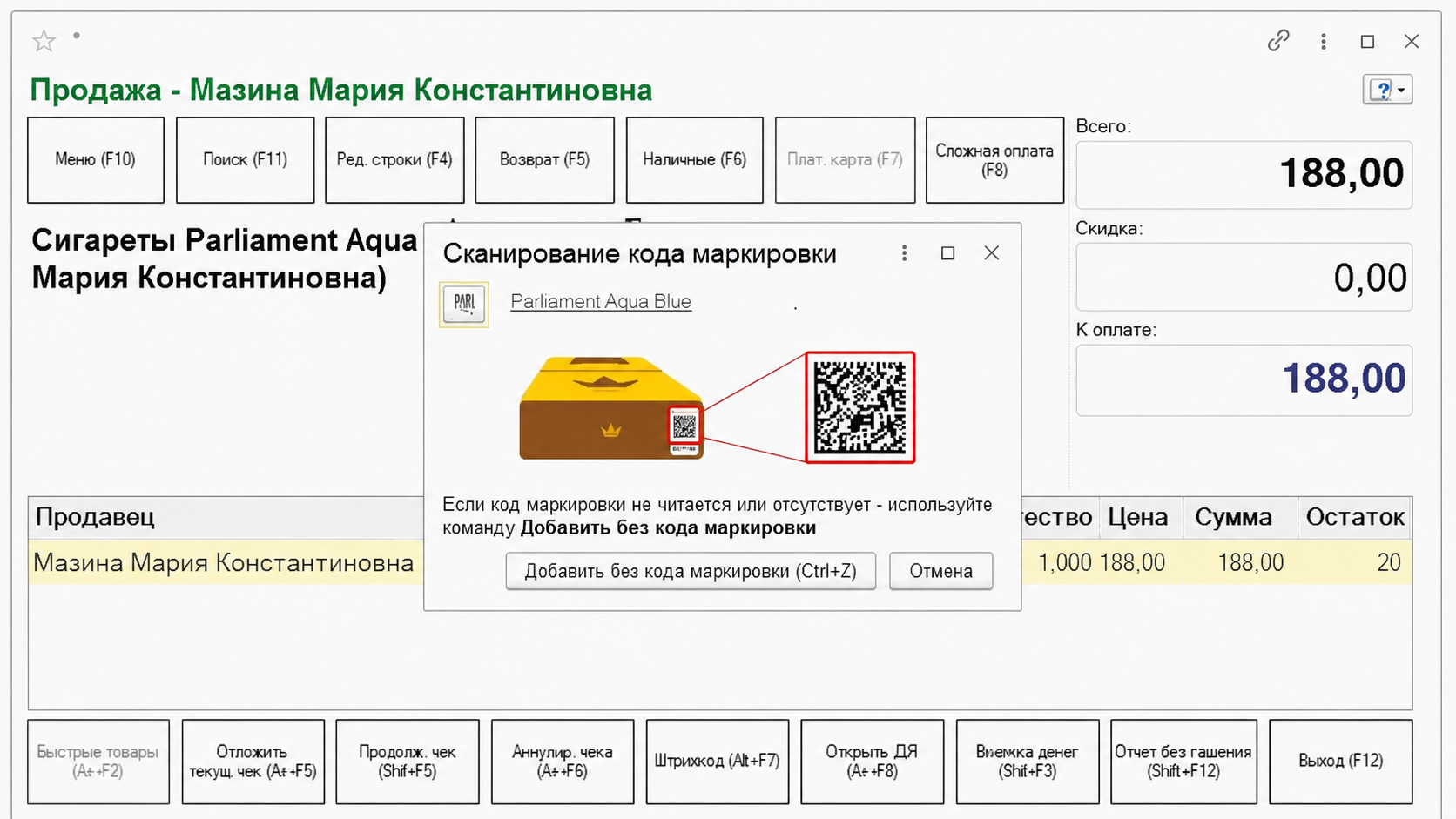1456x819 pixels.
Task: Click Быстрые товары (Alt+F2)
Action: point(98,762)
